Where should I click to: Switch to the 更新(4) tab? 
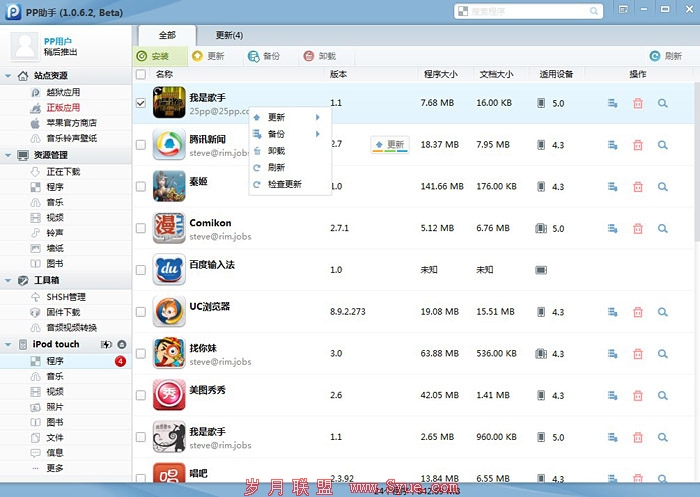[x=229, y=35]
